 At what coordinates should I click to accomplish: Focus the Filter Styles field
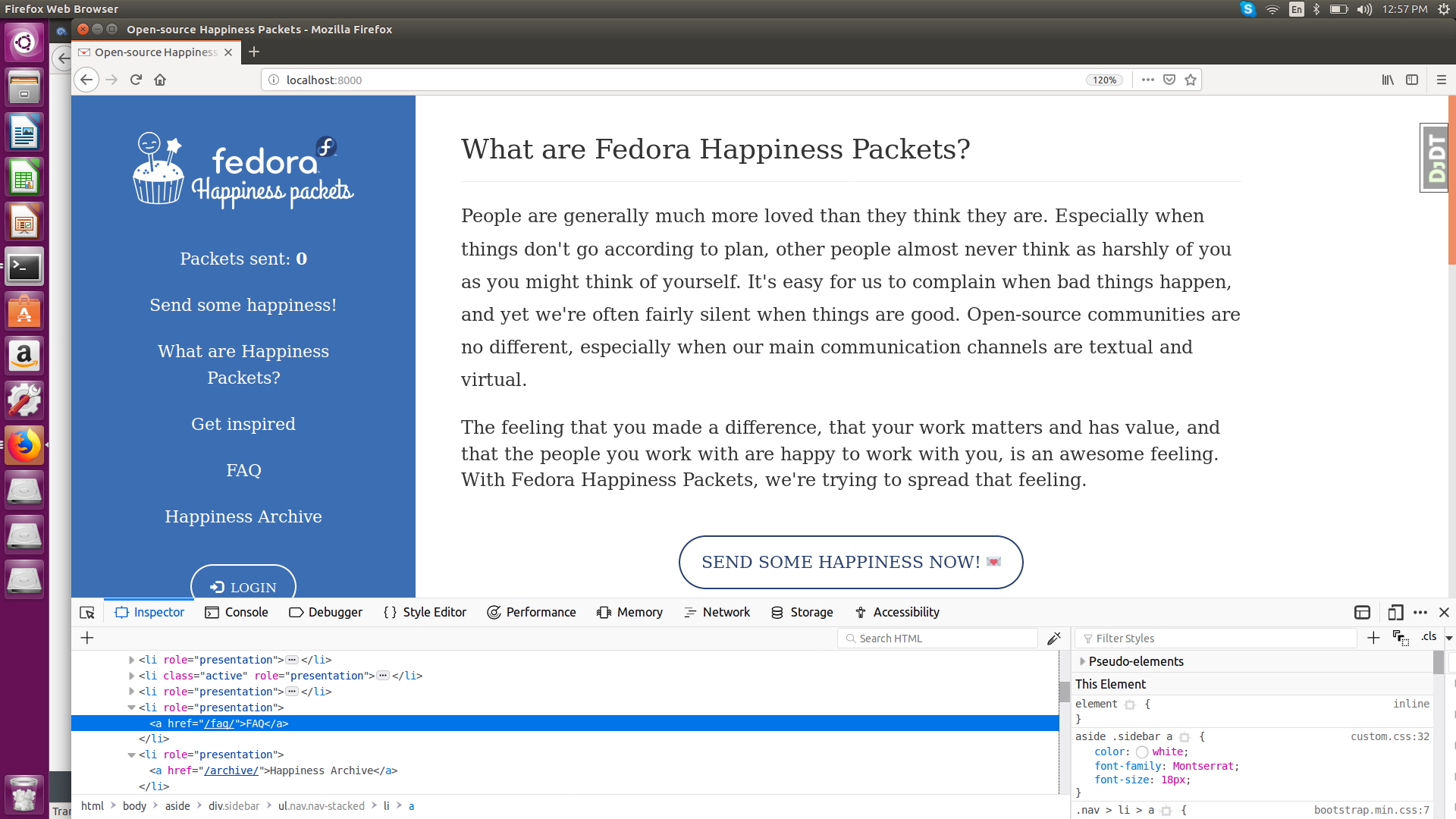(x=1216, y=639)
